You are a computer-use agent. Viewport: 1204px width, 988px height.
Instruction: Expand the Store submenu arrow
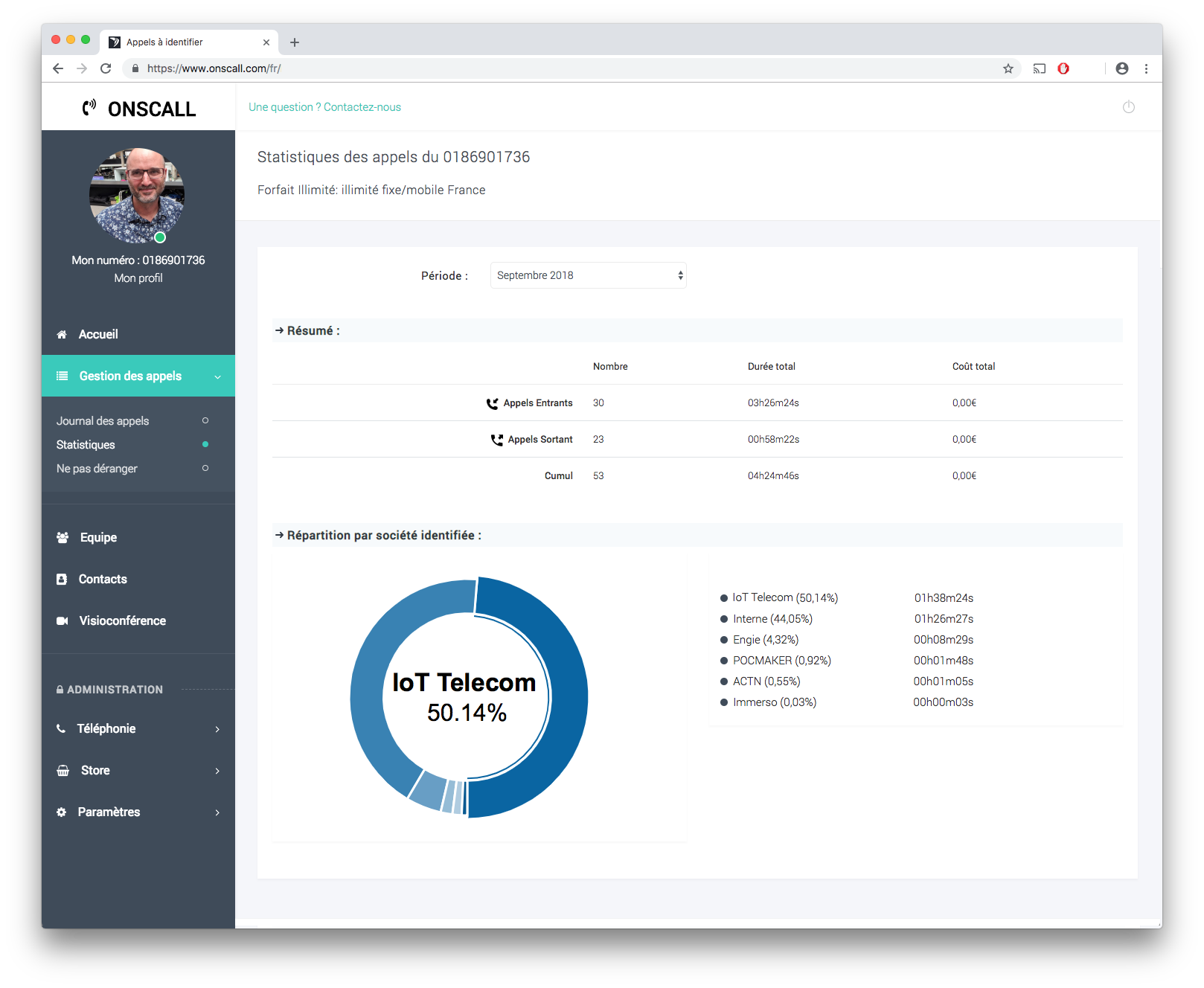[x=217, y=771]
